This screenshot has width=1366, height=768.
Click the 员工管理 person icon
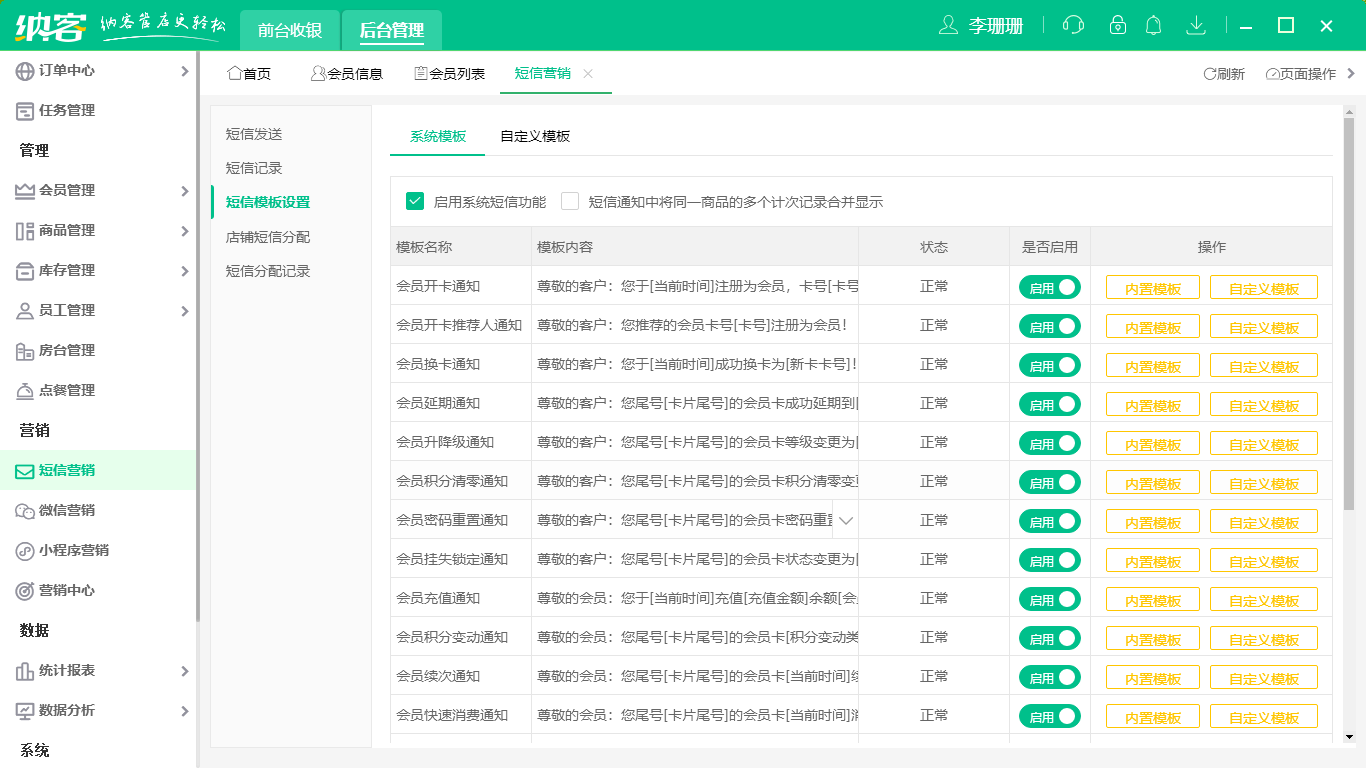click(x=25, y=311)
